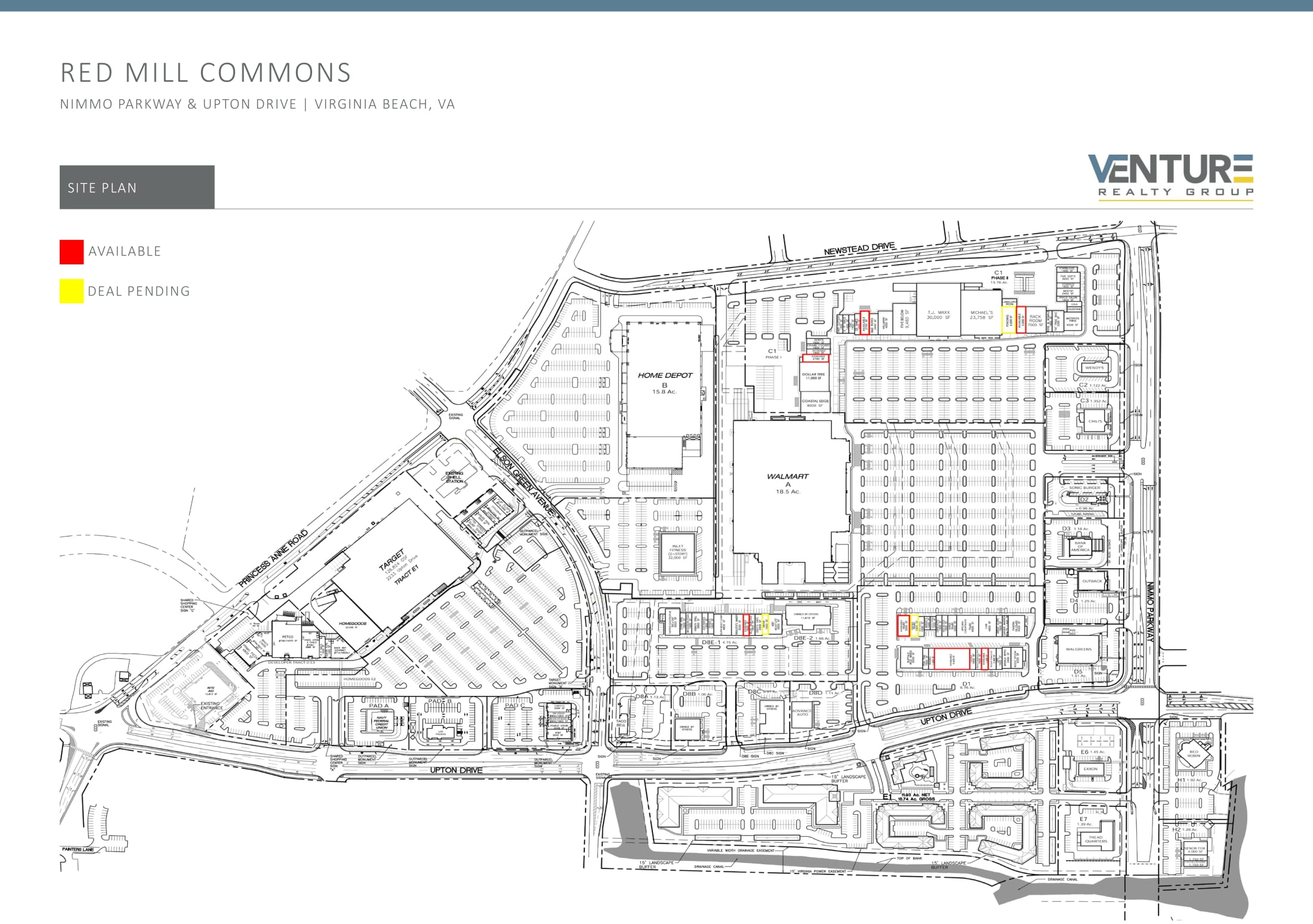Click the Nimmo Parkway & Upton Drive address line
Image resolution: width=1313 pixels, height=924 pixels.
(x=257, y=104)
